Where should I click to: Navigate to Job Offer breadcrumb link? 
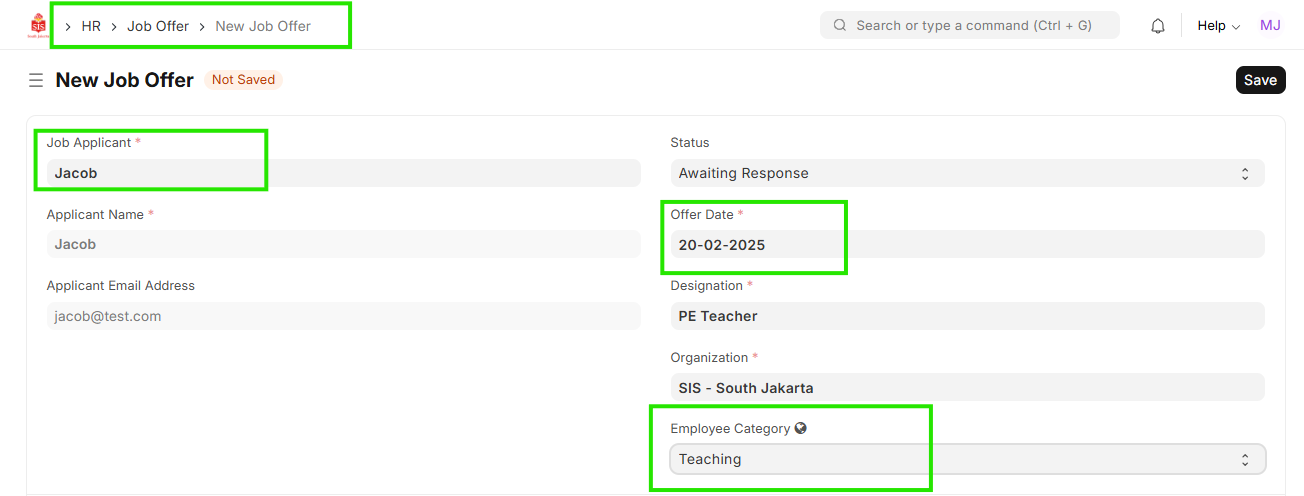point(158,26)
